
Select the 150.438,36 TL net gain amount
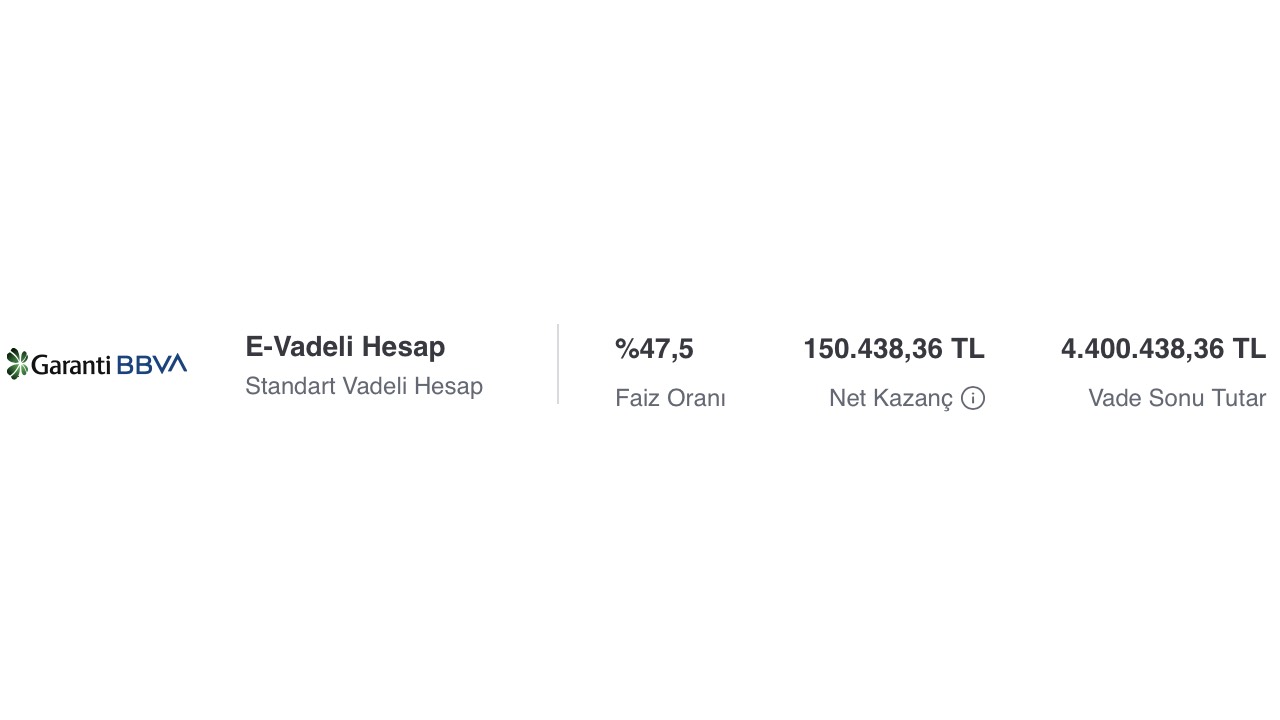[x=894, y=349]
